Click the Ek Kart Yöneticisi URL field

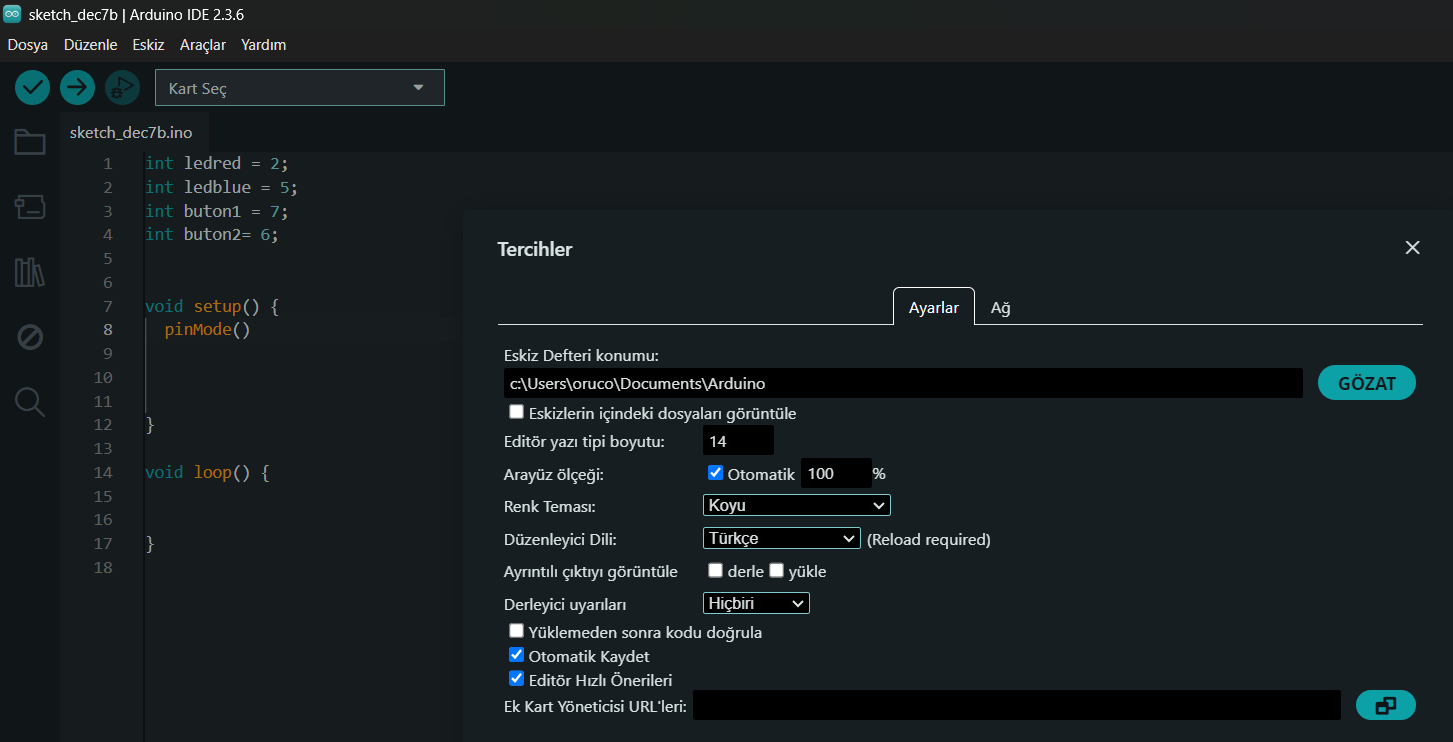tap(1016, 705)
